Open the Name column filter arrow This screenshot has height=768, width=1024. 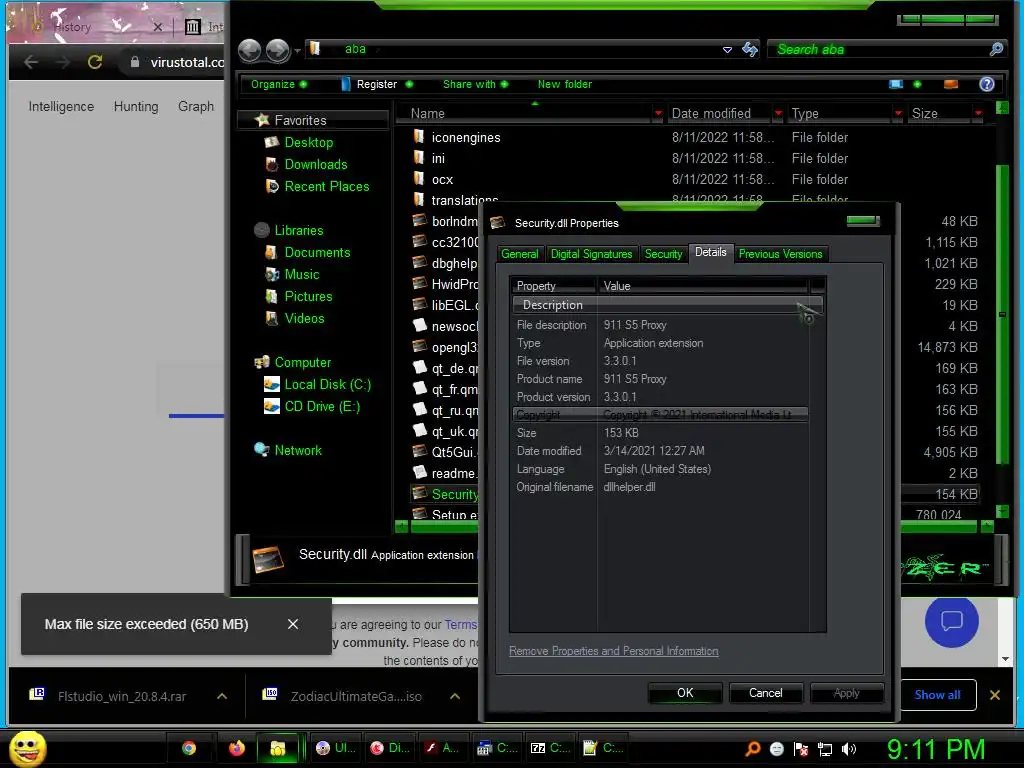pyautogui.click(x=658, y=114)
